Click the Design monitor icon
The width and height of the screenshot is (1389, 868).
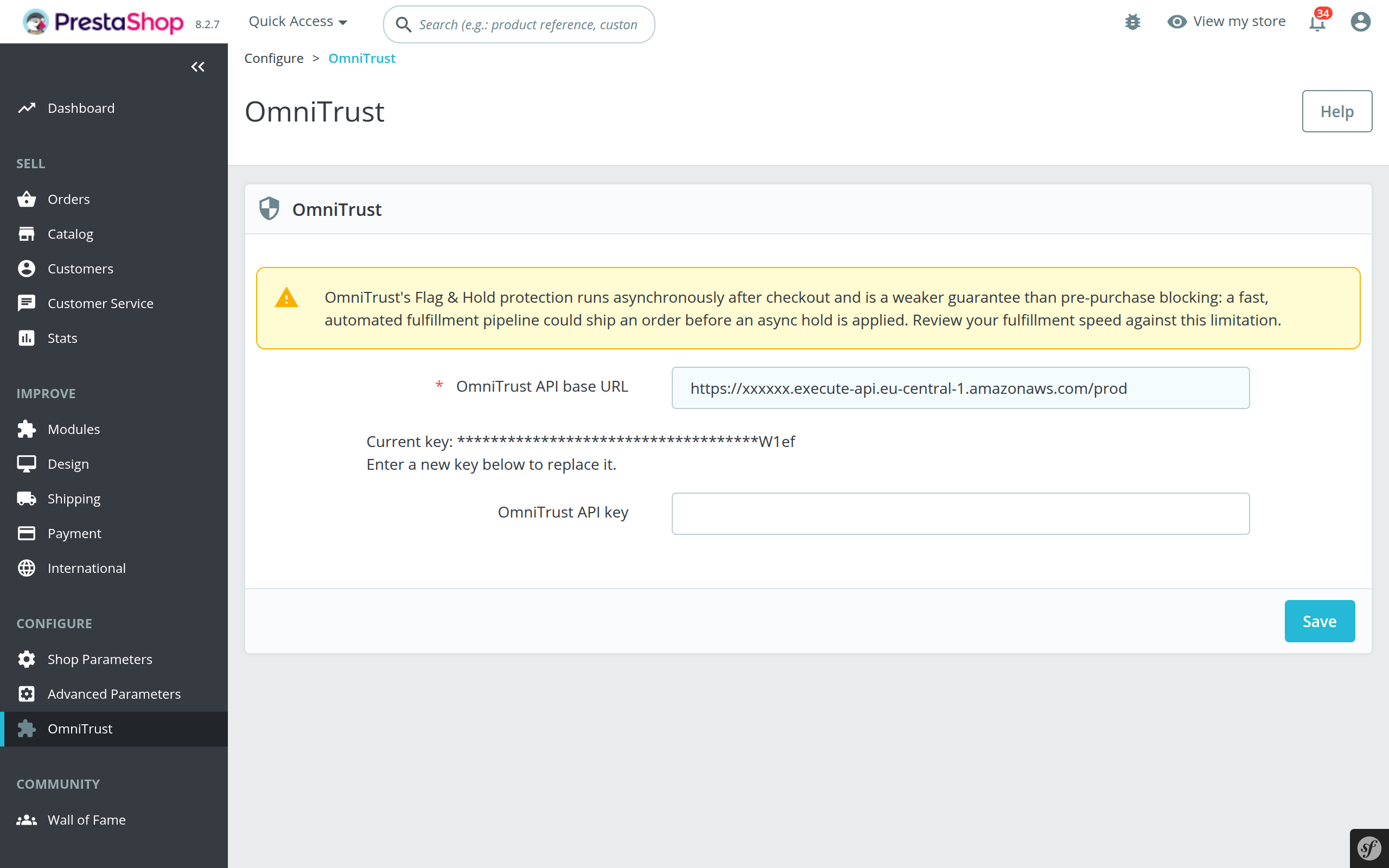(27, 464)
